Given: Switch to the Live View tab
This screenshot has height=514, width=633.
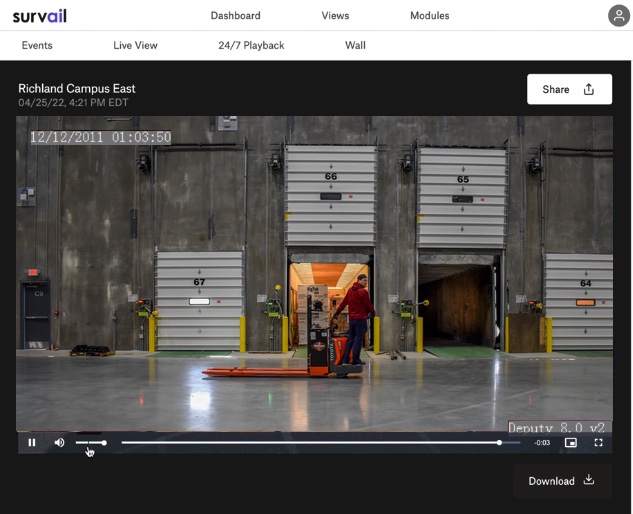Looking at the screenshot, I should (x=135, y=45).
